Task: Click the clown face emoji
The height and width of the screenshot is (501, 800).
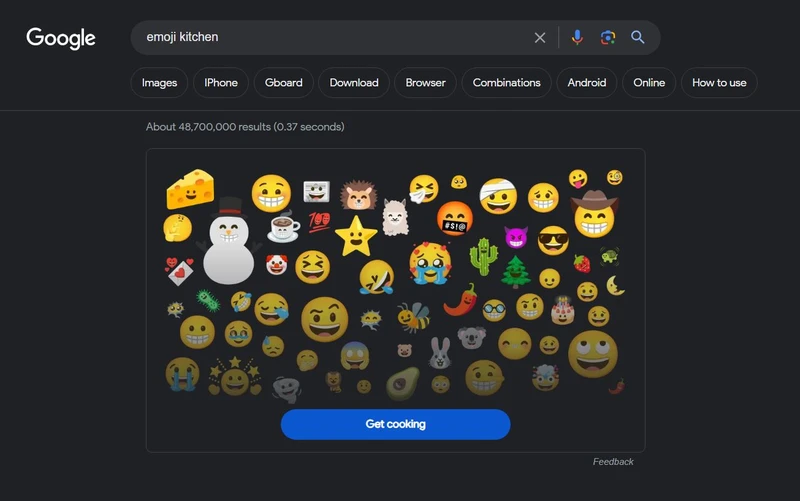Action: pos(277,264)
